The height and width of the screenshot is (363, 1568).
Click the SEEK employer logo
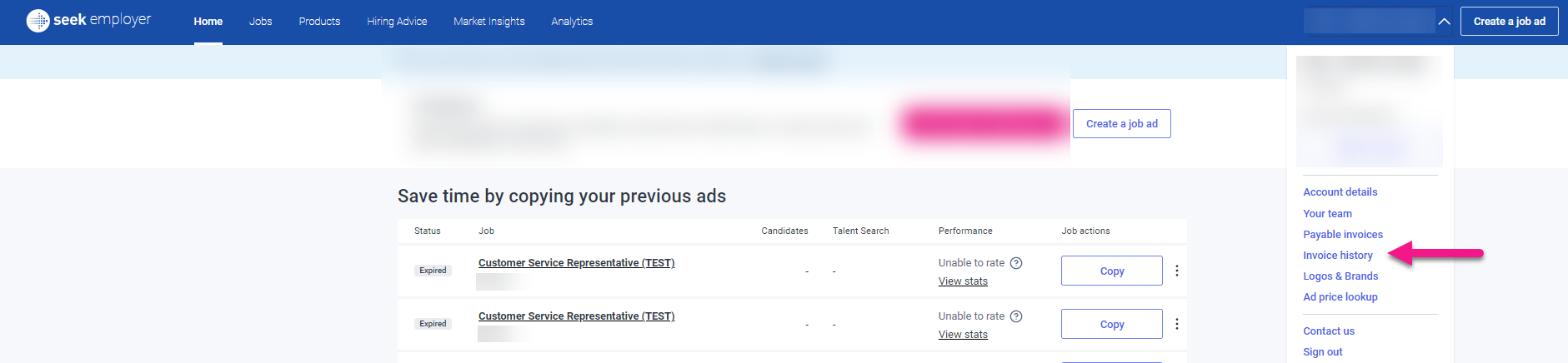(x=89, y=21)
